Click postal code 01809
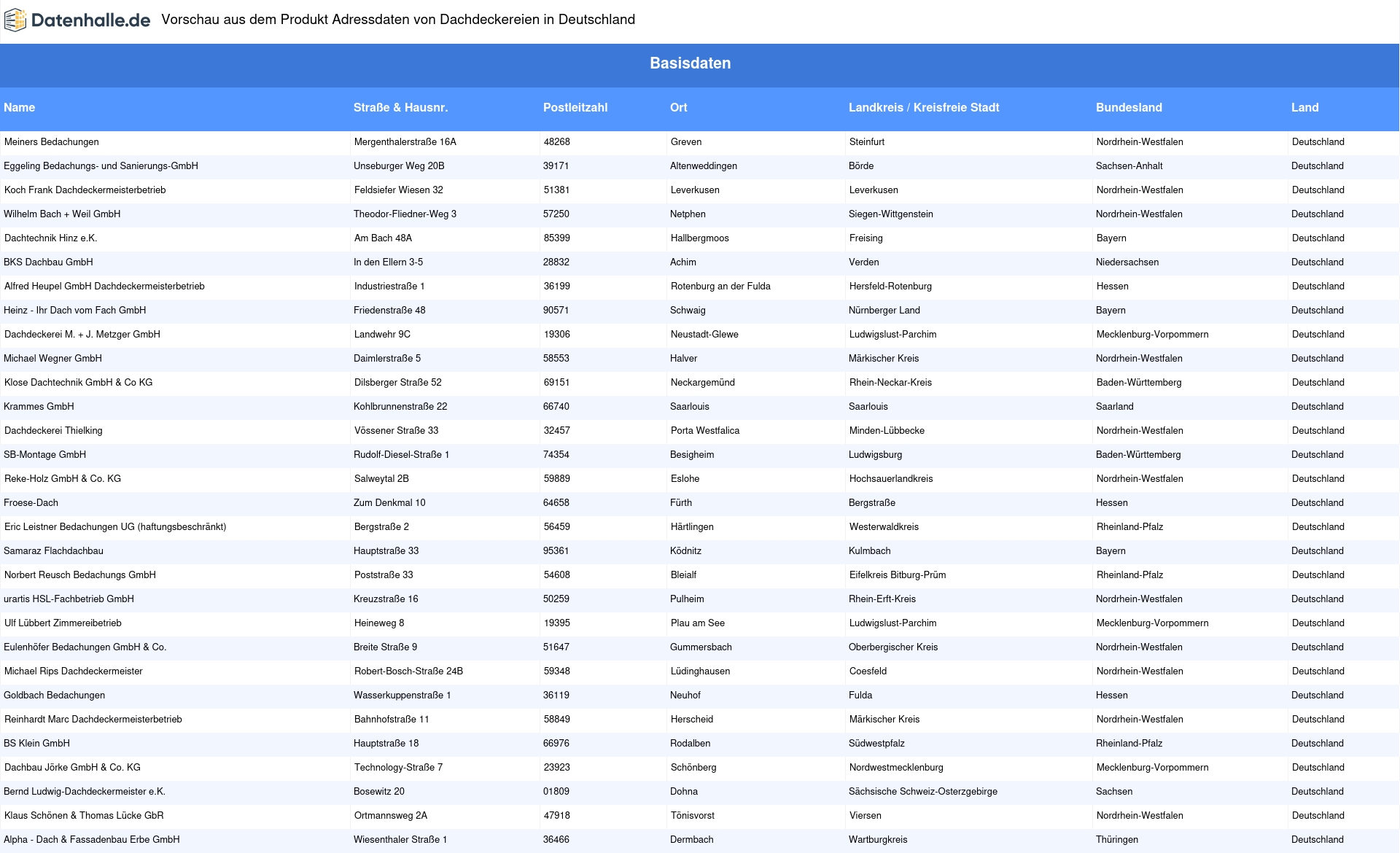 click(556, 792)
